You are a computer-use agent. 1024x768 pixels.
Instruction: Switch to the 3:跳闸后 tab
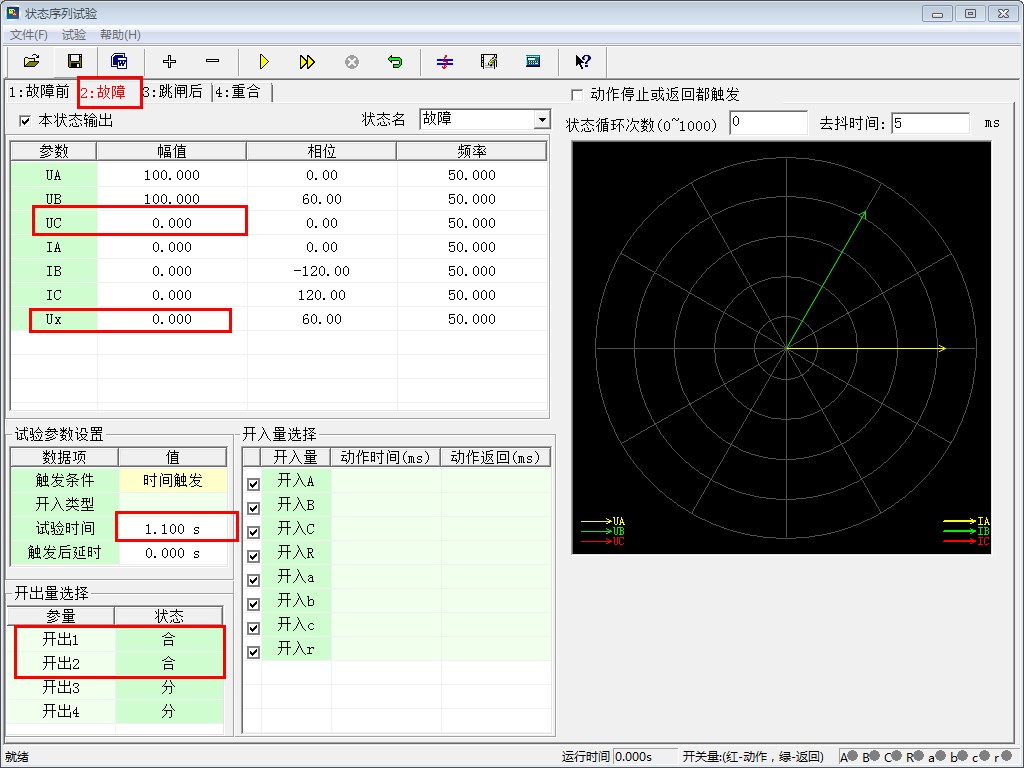tap(173, 92)
